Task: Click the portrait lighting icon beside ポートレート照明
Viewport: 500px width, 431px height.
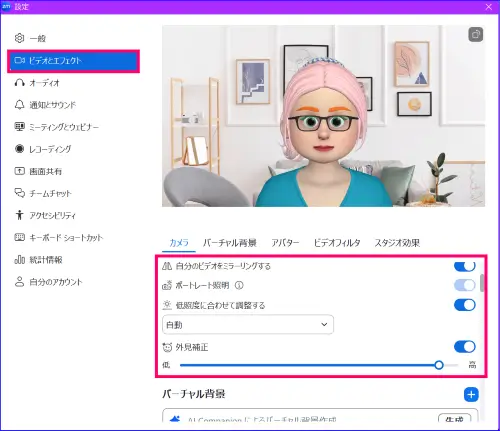Action: pyautogui.click(x=167, y=285)
